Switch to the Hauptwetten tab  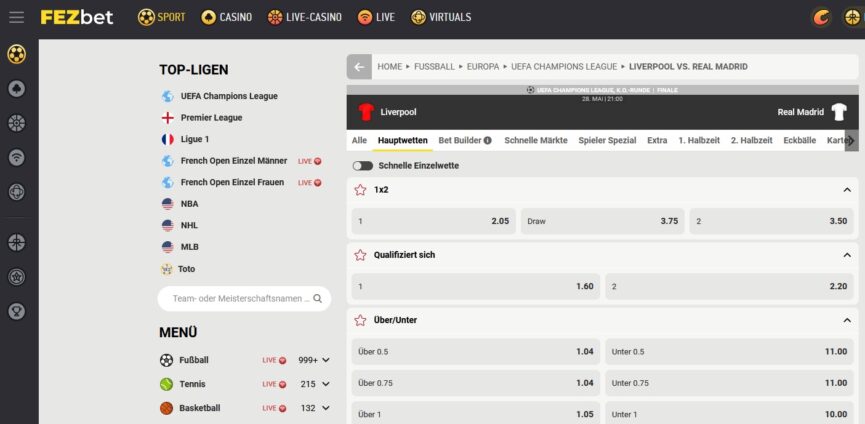[403, 141]
